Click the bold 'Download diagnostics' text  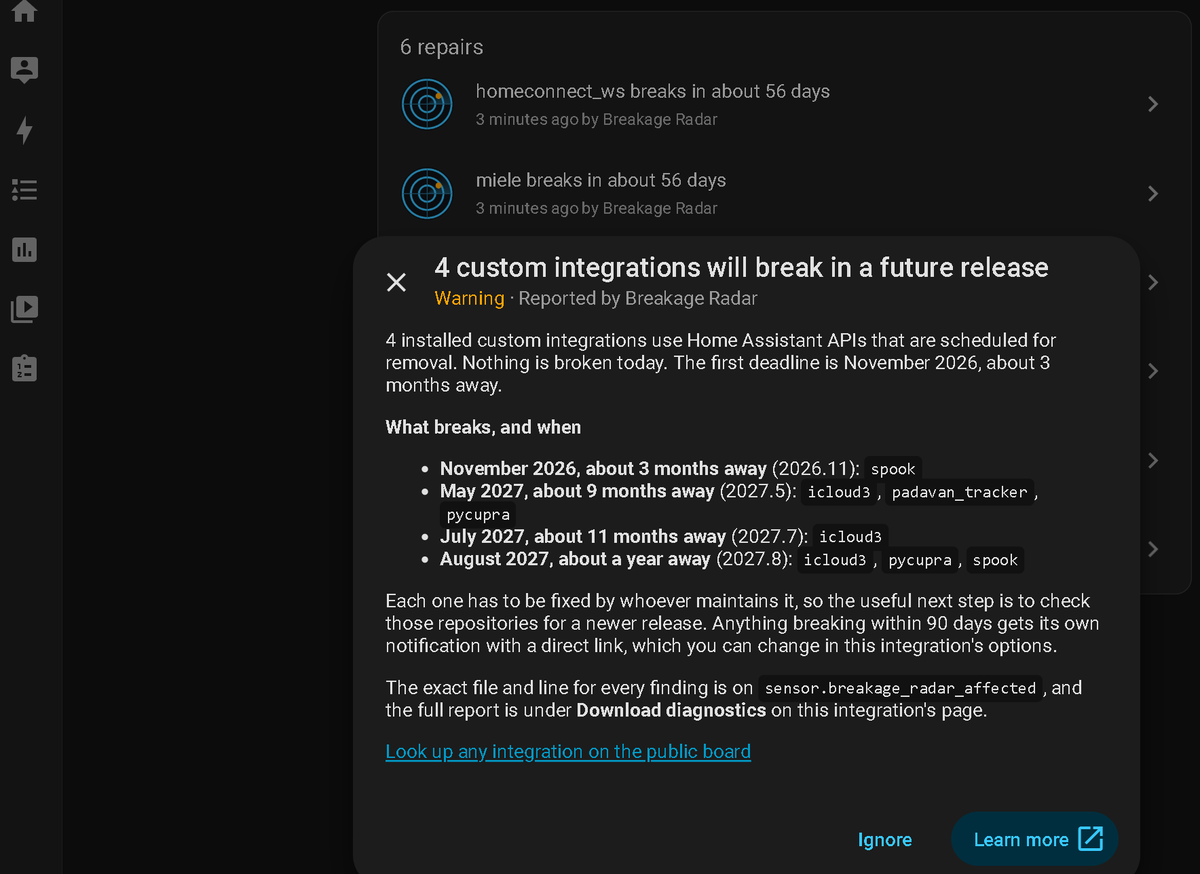(x=671, y=710)
